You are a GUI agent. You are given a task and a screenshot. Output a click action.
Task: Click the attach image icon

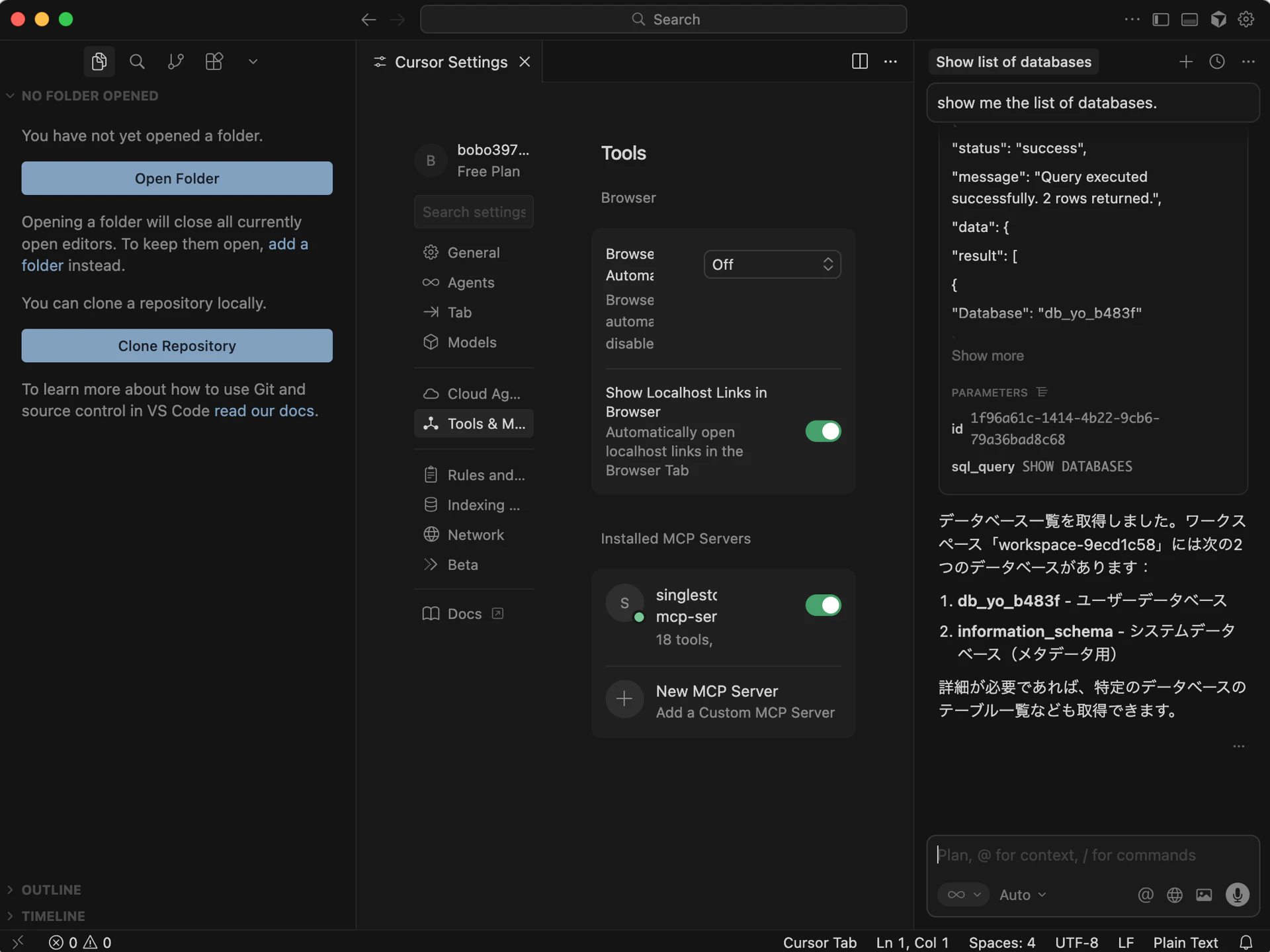tap(1204, 894)
